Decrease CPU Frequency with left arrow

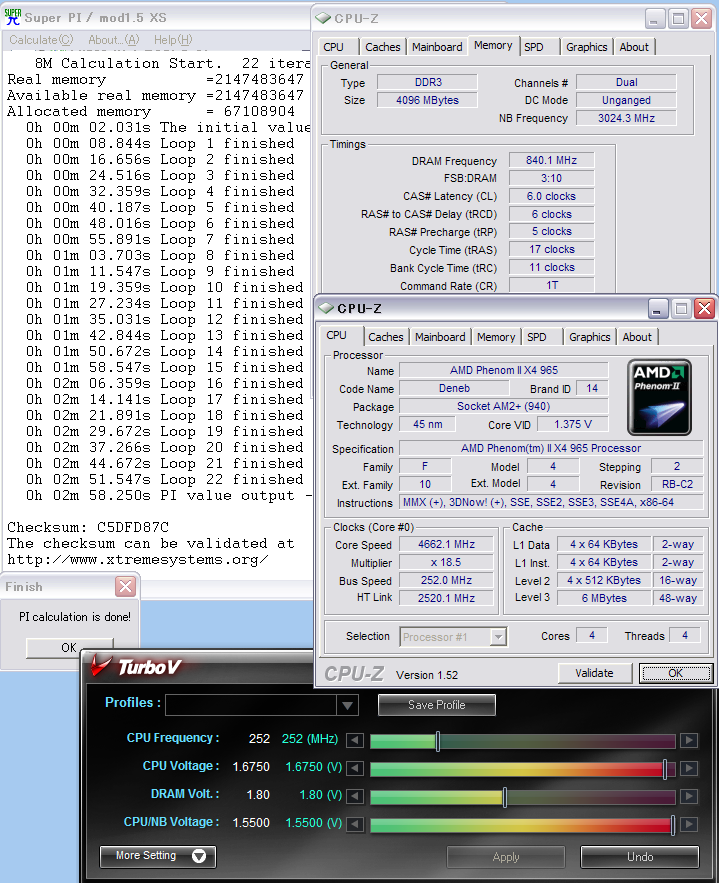(355, 740)
